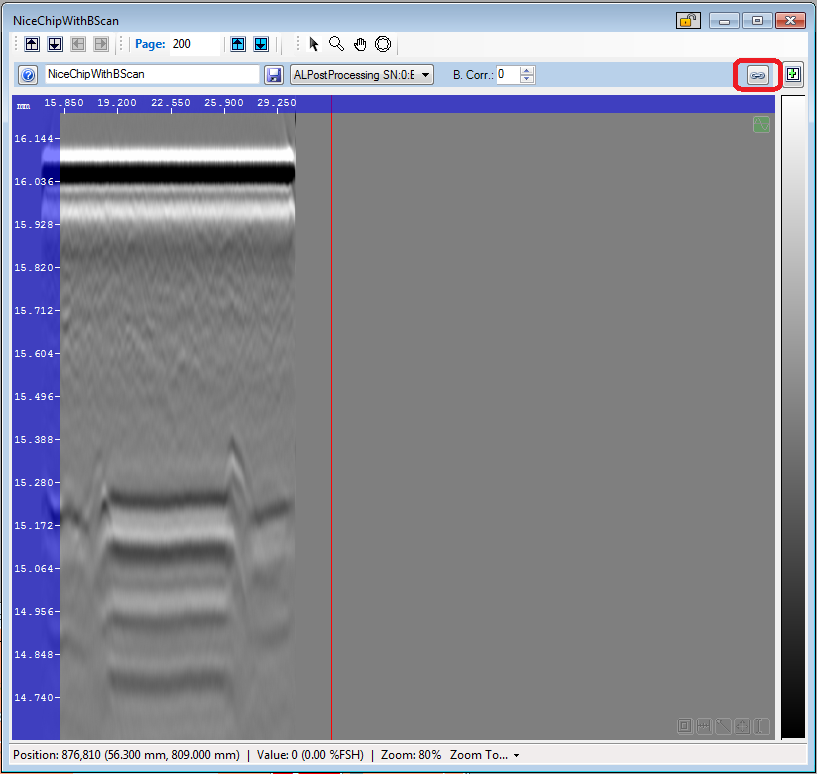Click the blue help question mark icon
This screenshot has width=817, height=774.
29,75
